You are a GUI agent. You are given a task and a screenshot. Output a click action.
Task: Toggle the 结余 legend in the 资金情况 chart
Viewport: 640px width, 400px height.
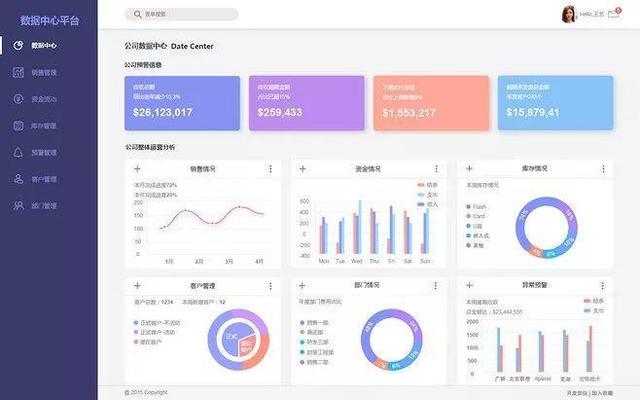427,185
